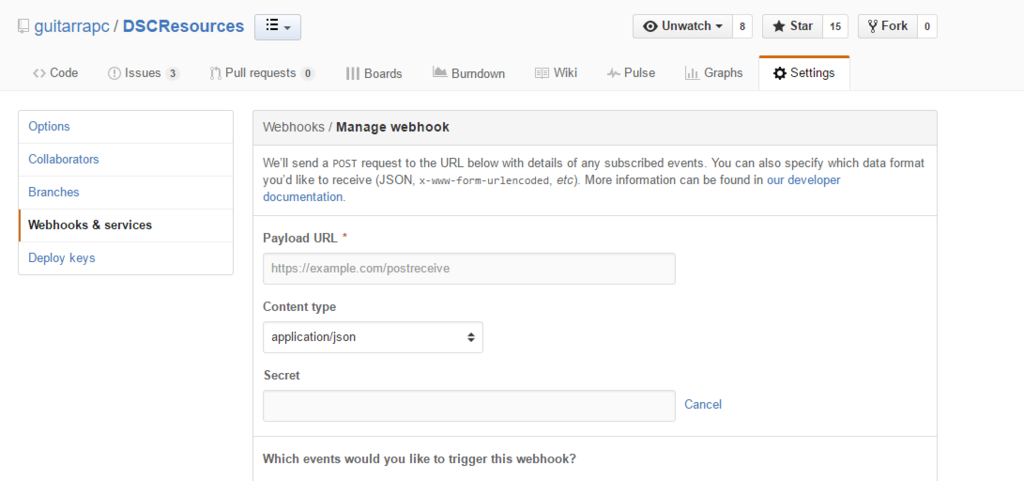Go to the Pull requests tab
The image size is (1024, 481).
261,73
